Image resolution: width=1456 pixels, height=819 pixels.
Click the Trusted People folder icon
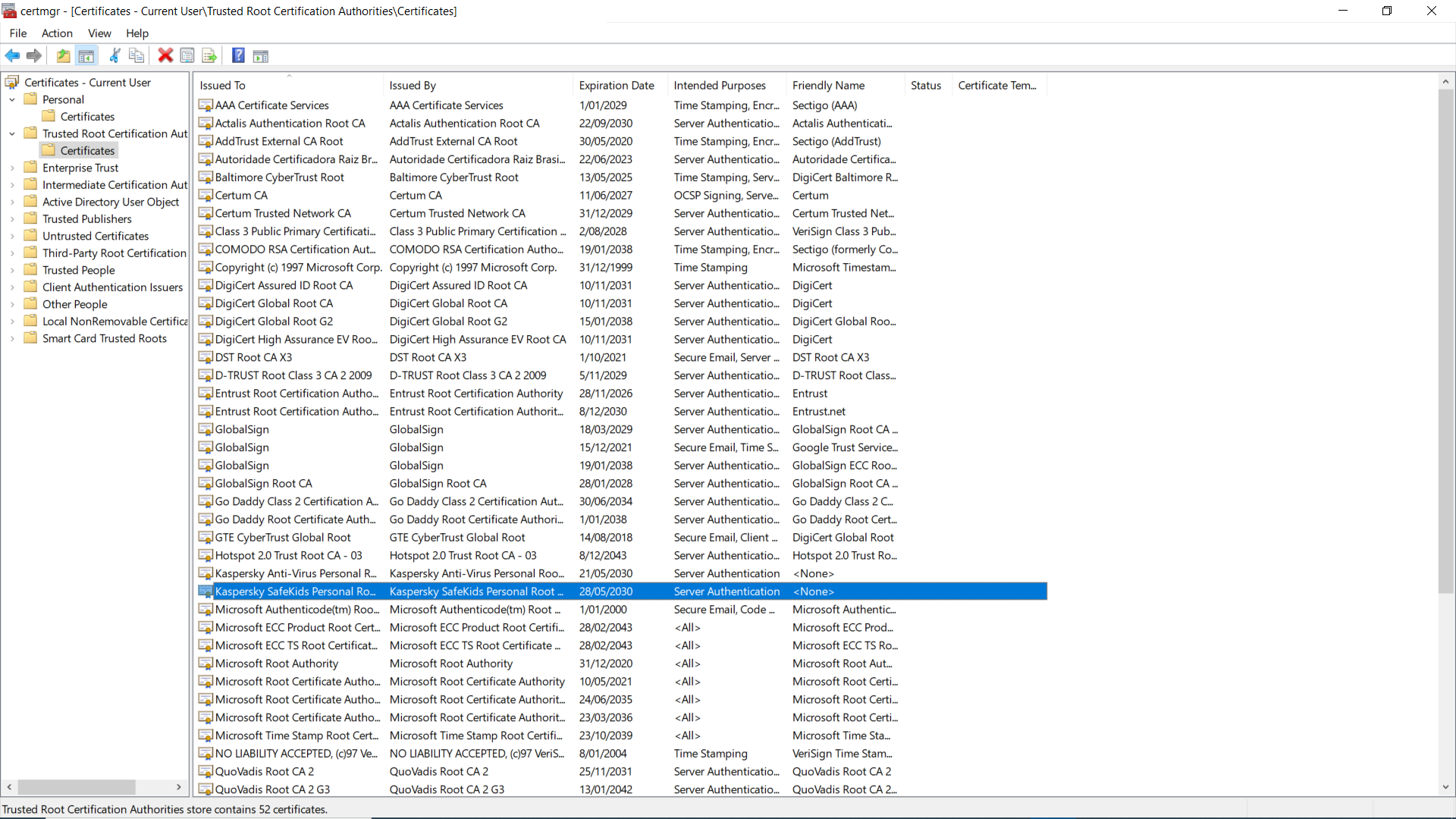click(x=30, y=270)
